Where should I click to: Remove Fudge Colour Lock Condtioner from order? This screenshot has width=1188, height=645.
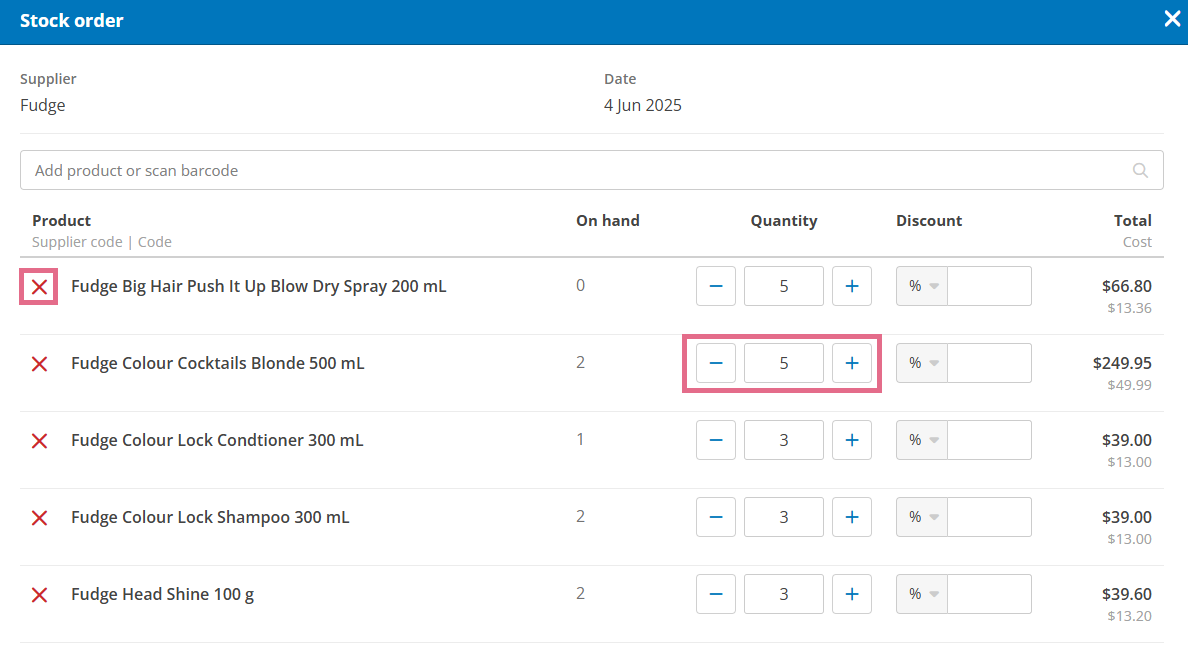(x=39, y=441)
